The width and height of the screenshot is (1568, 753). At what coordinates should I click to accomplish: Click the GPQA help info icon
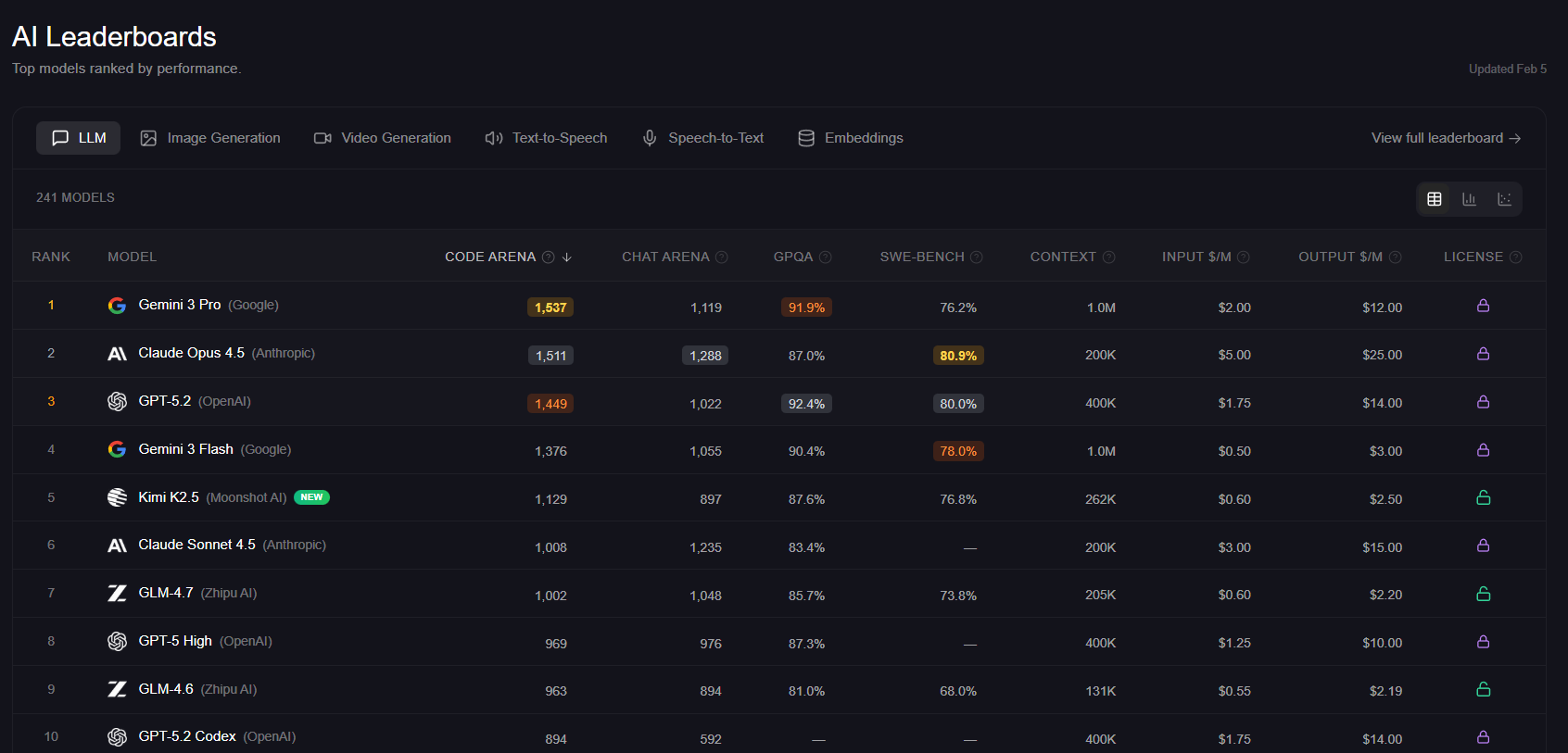pyautogui.click(x=826, y=257)
